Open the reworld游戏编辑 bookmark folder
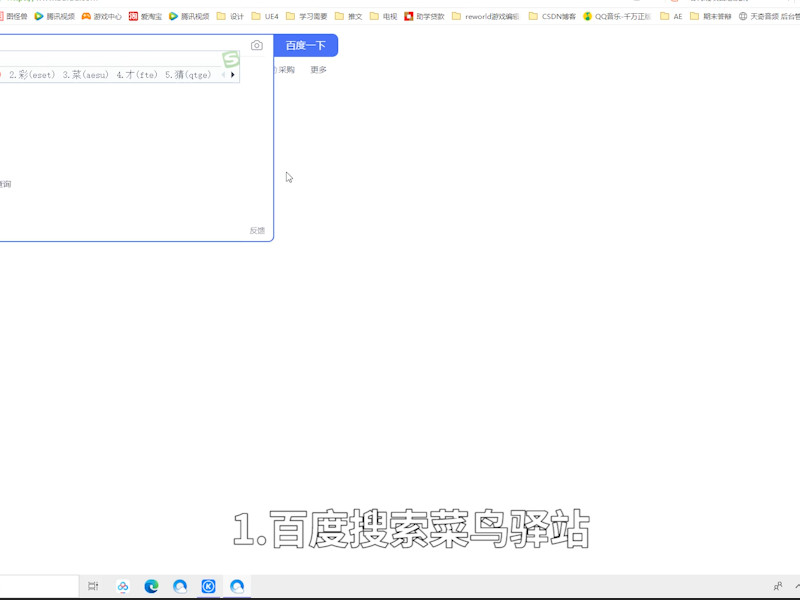Viewport: 800px width, 600px height. pos(486,16)
